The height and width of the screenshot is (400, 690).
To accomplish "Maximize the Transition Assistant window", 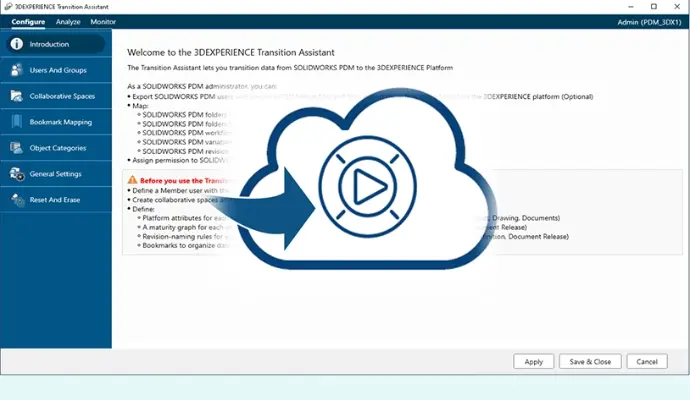I will 654,7.
